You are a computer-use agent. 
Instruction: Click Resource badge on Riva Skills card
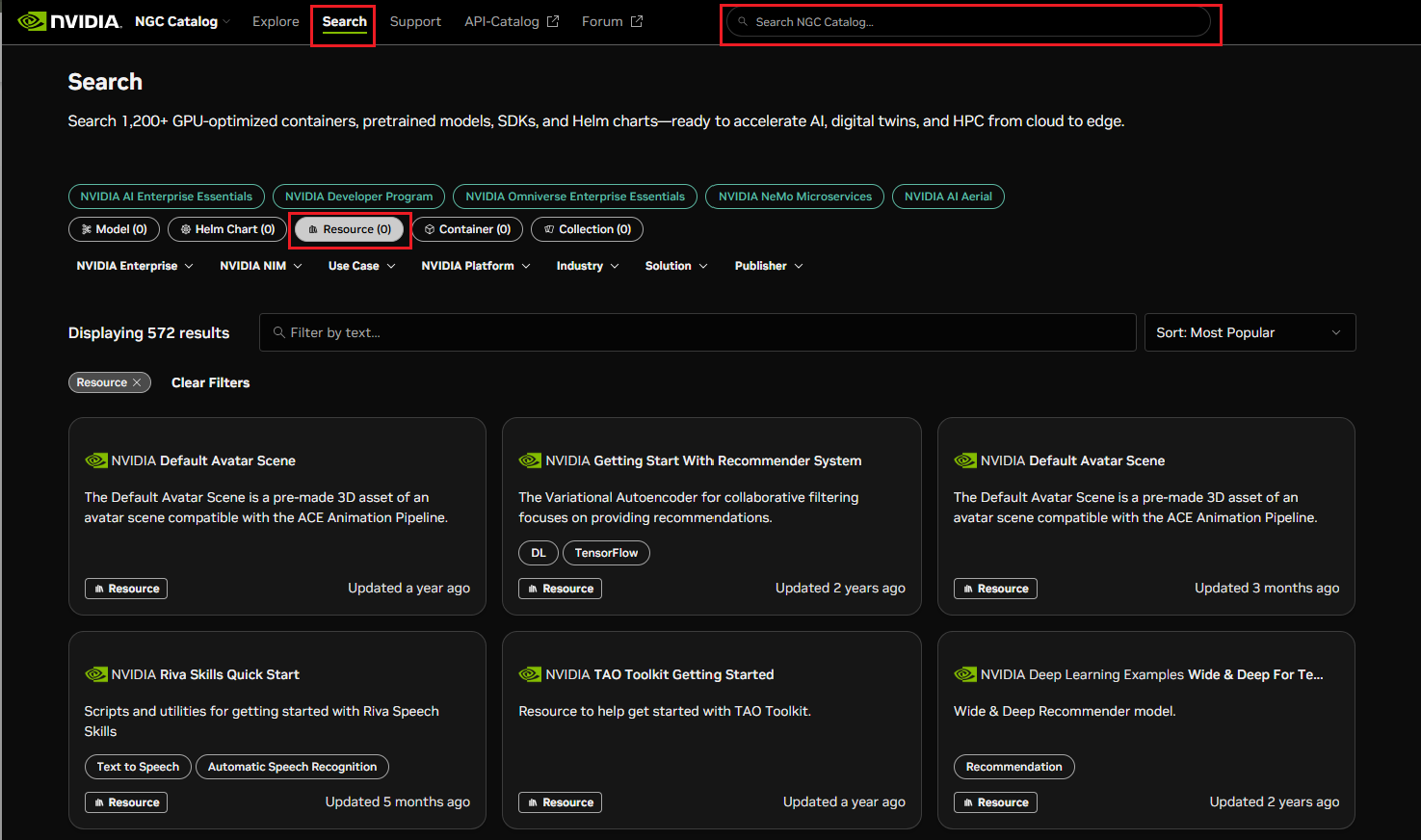126,802
